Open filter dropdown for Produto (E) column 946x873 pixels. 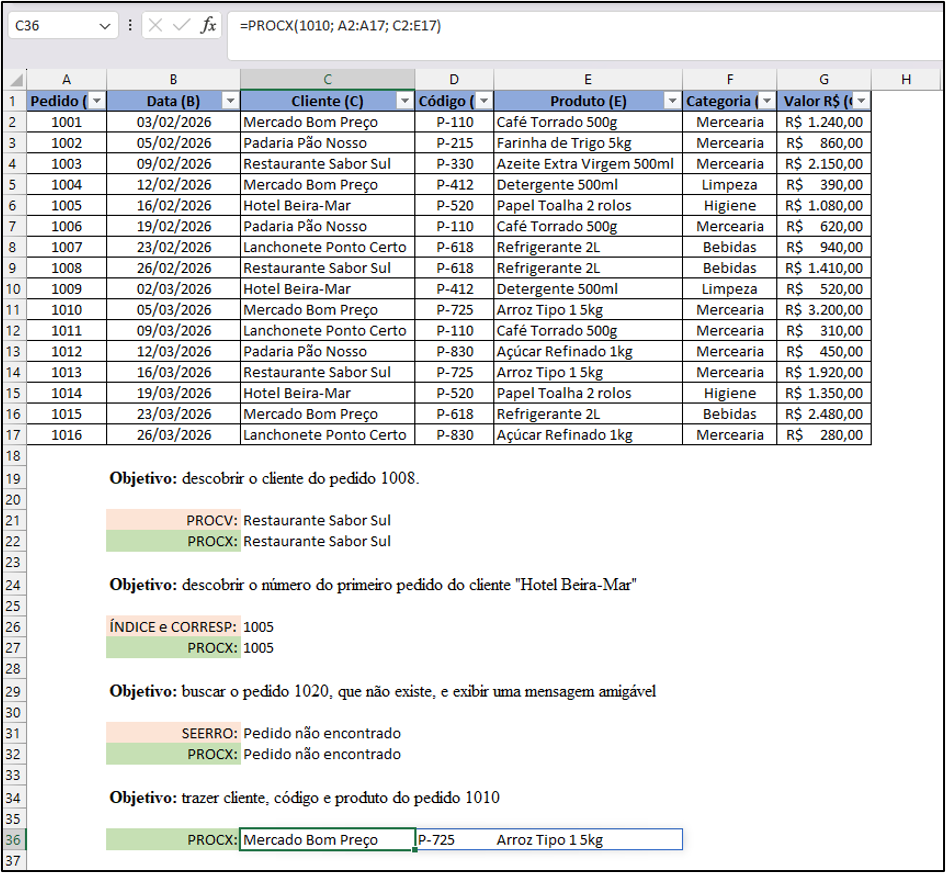[672, 101]
